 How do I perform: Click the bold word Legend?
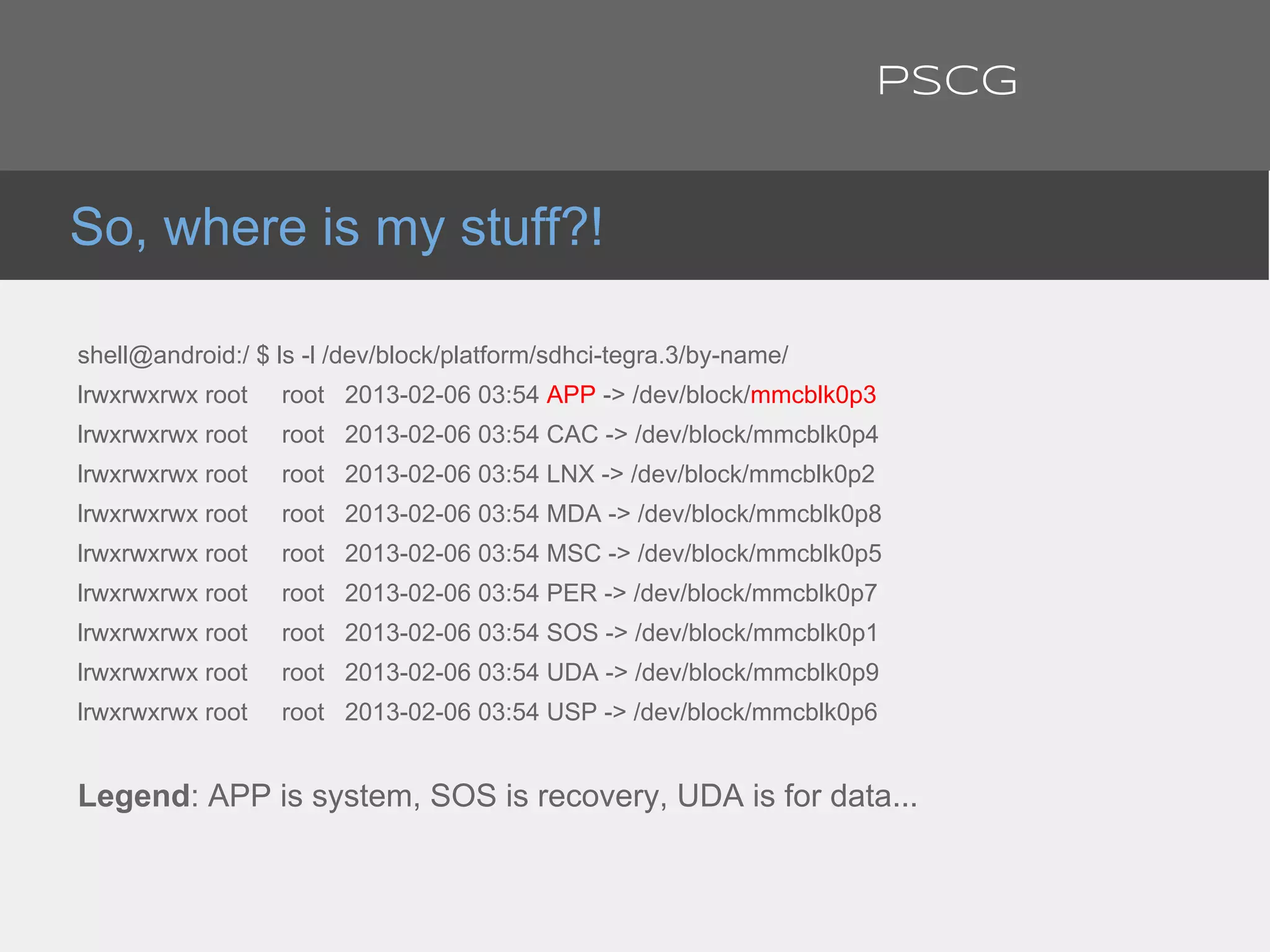(134, 796)
